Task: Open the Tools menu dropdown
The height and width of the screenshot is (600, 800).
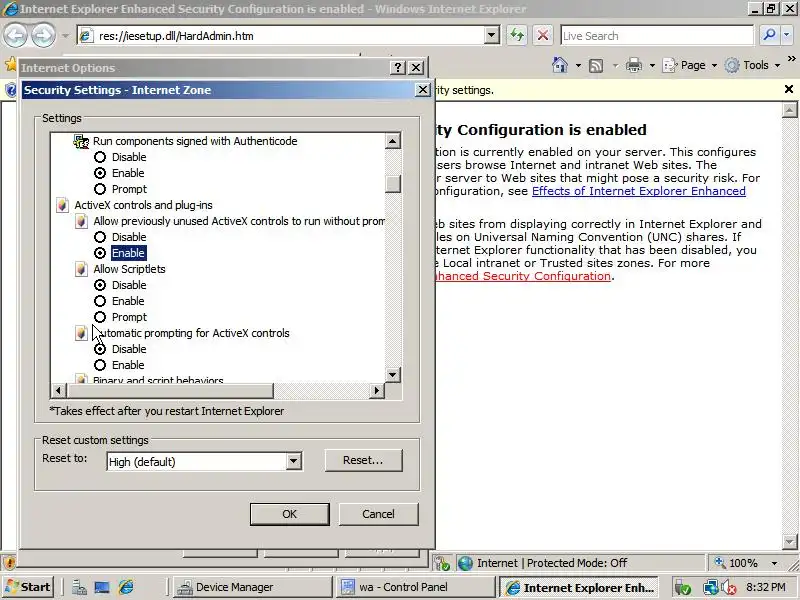Action: [x=753, y=65]
